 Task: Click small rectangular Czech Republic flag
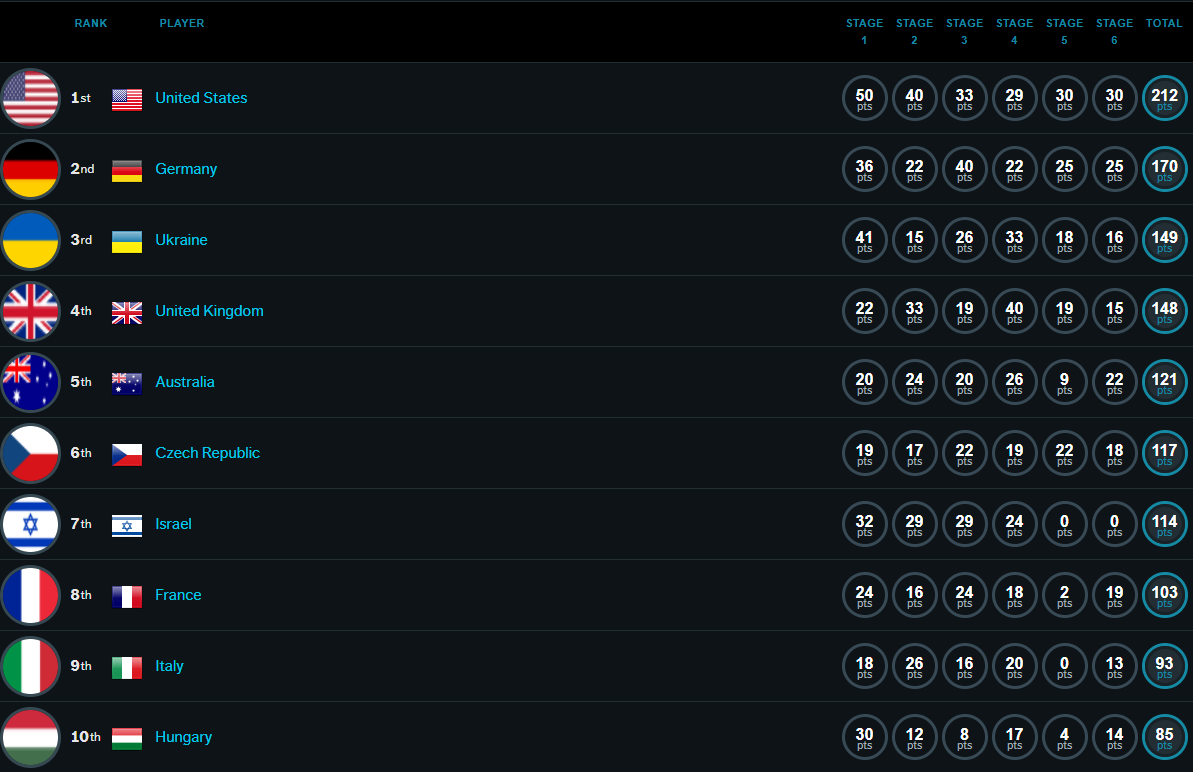coord(127,455)
